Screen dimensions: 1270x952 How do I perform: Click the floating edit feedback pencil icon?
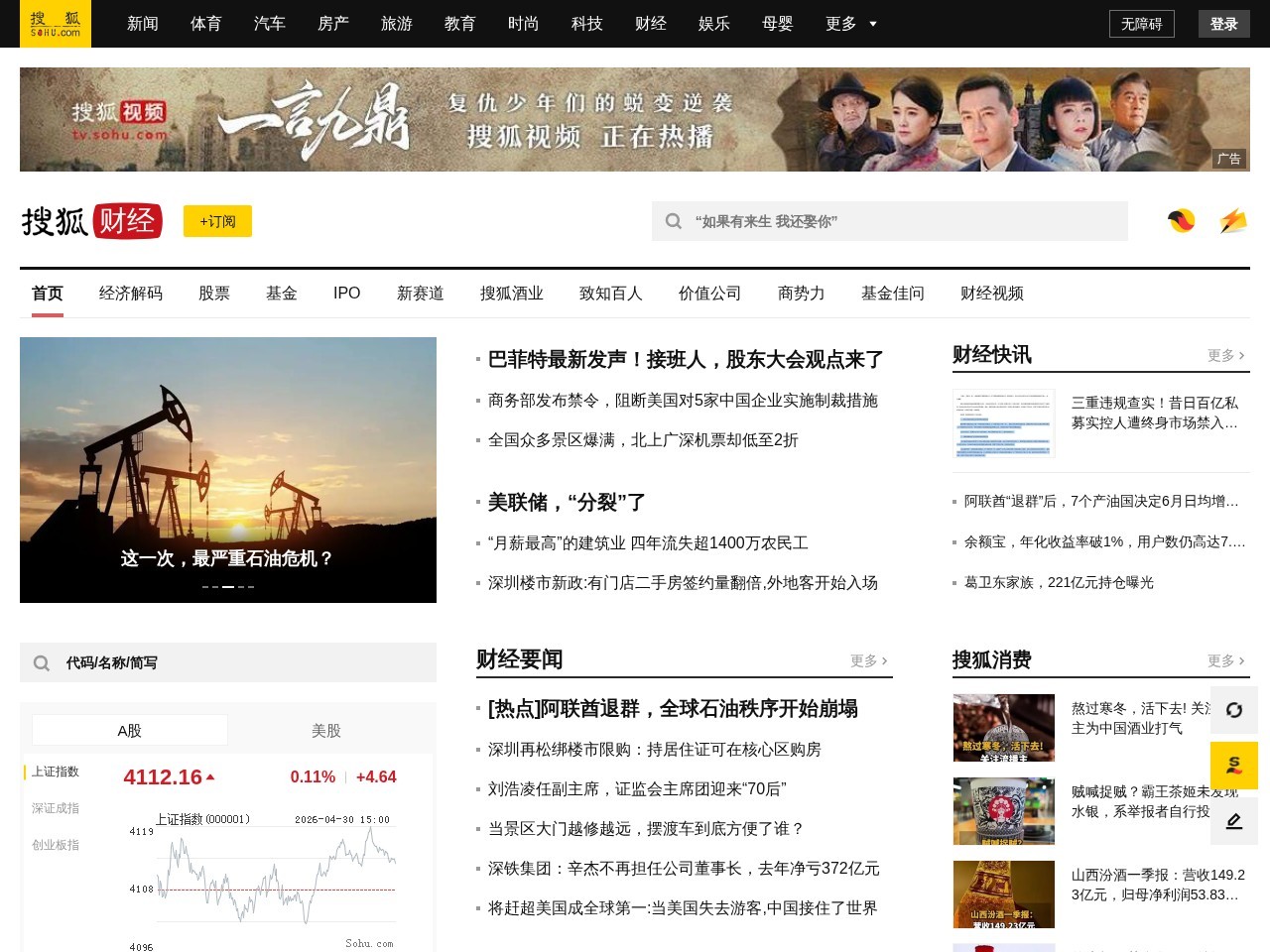[x=1234, y=821]
